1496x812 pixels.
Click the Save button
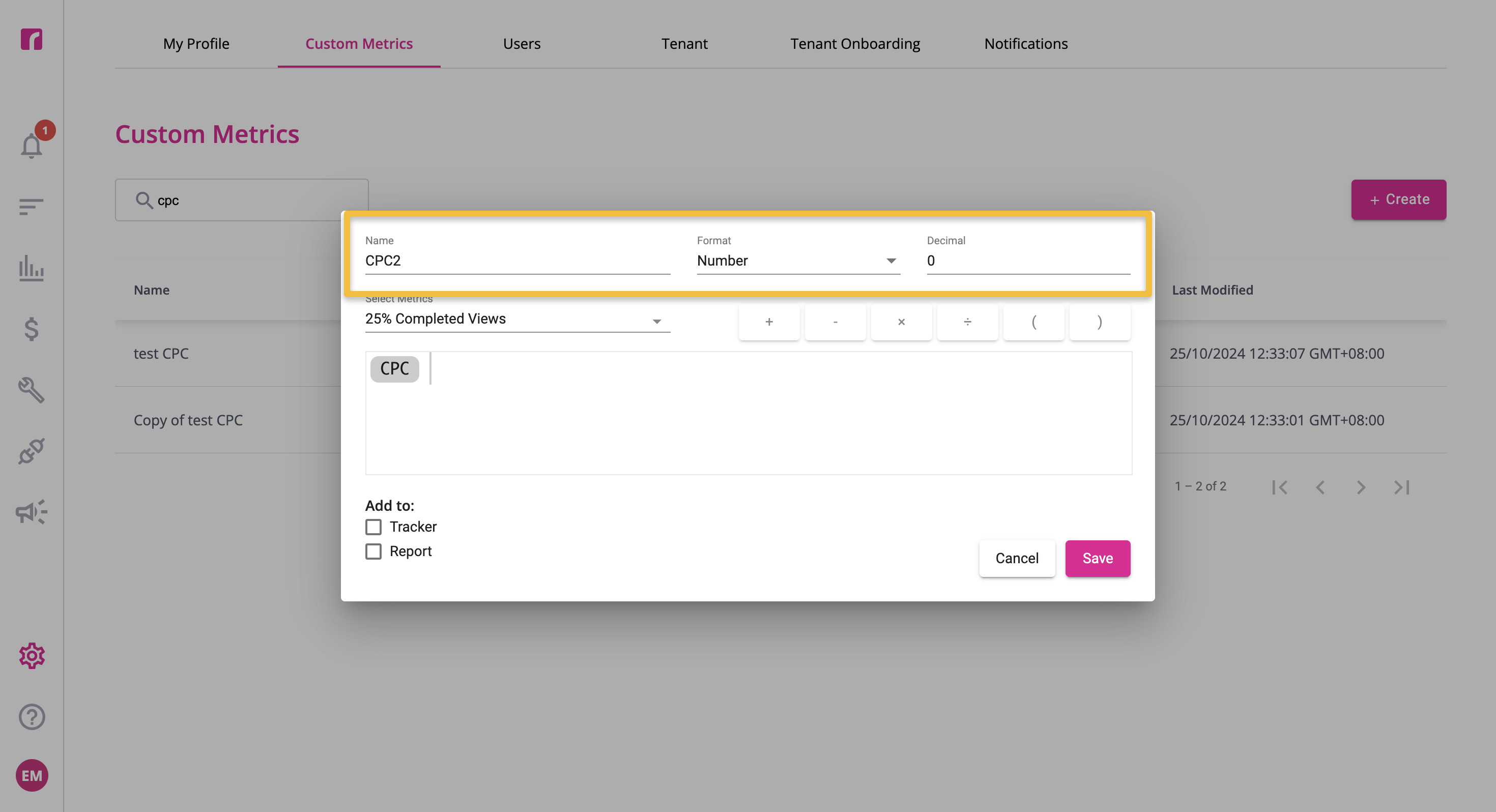[x=1097, y=558]
